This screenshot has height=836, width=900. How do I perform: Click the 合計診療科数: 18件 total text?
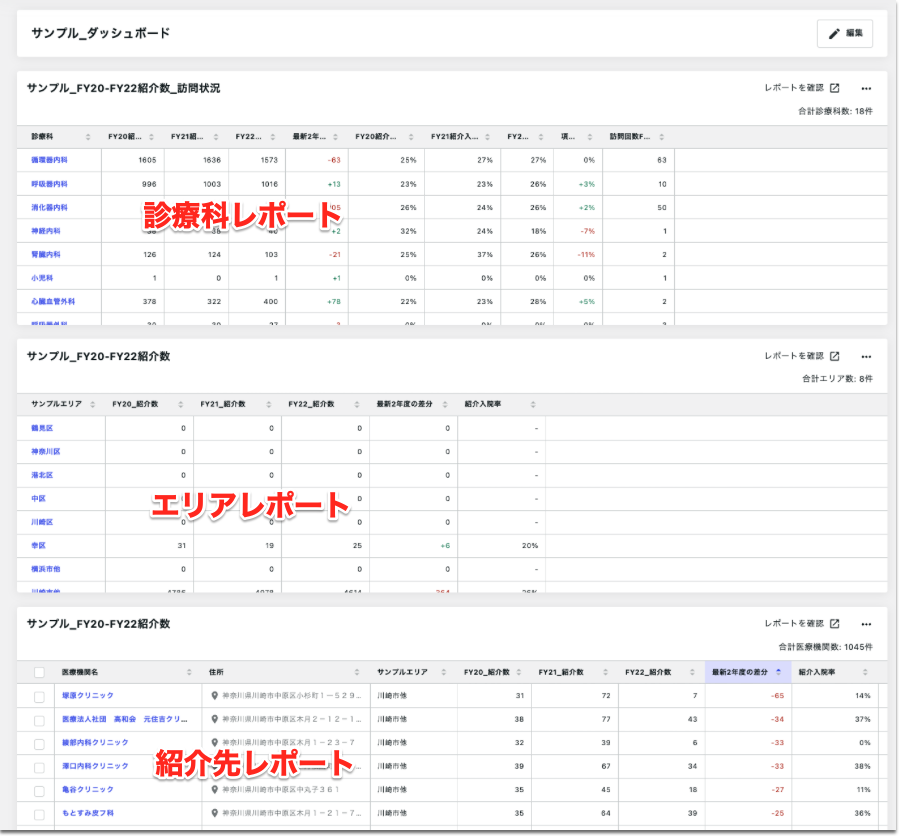pyautogui.click(x=835, y=111)
